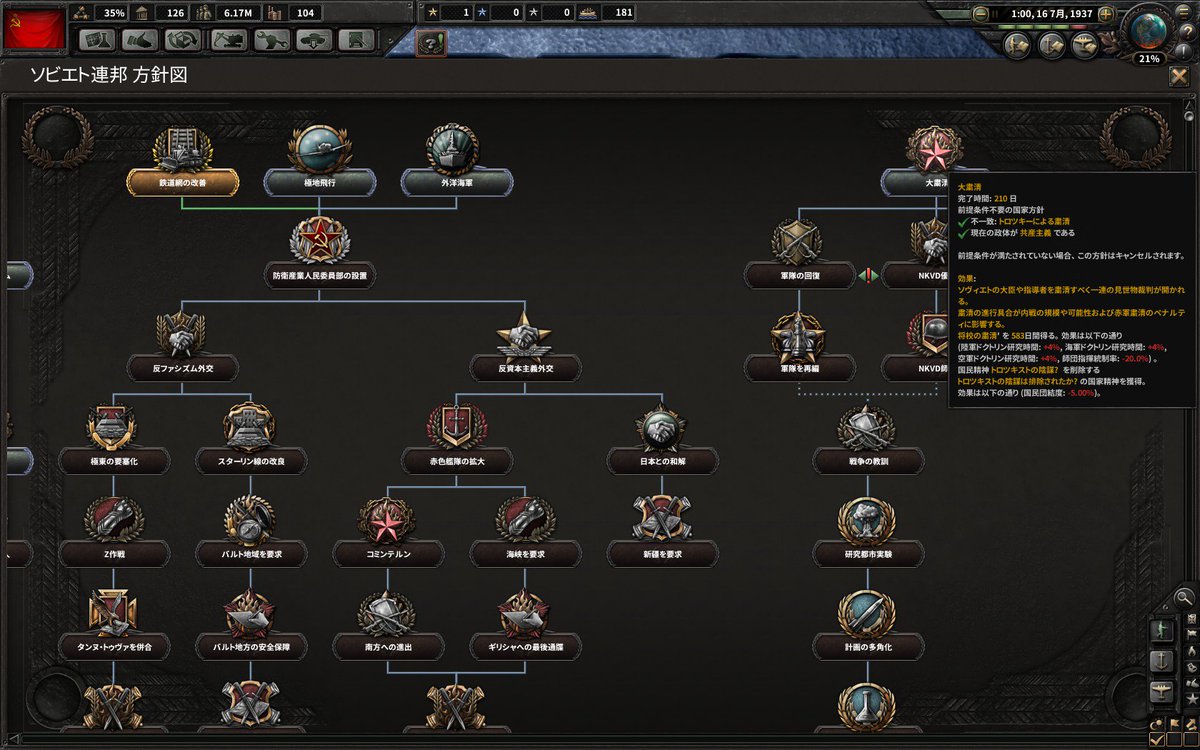Click the 日本との和解 handshake focus icon
Image resolution: width=1200 pixels, height=750 pixels.
tap(662, 426)
